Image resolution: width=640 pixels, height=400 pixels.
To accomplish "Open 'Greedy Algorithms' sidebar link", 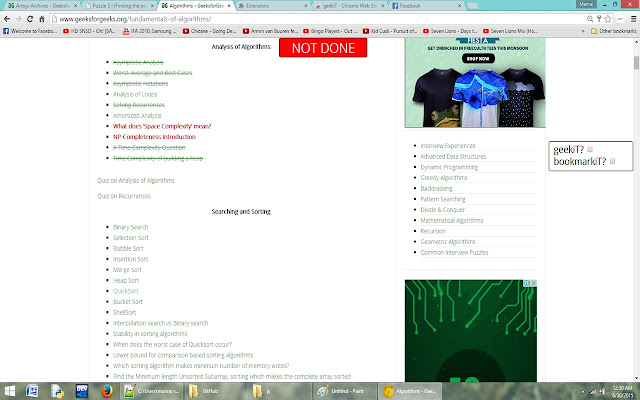I will pyautogui.click(x=444, y=178).
